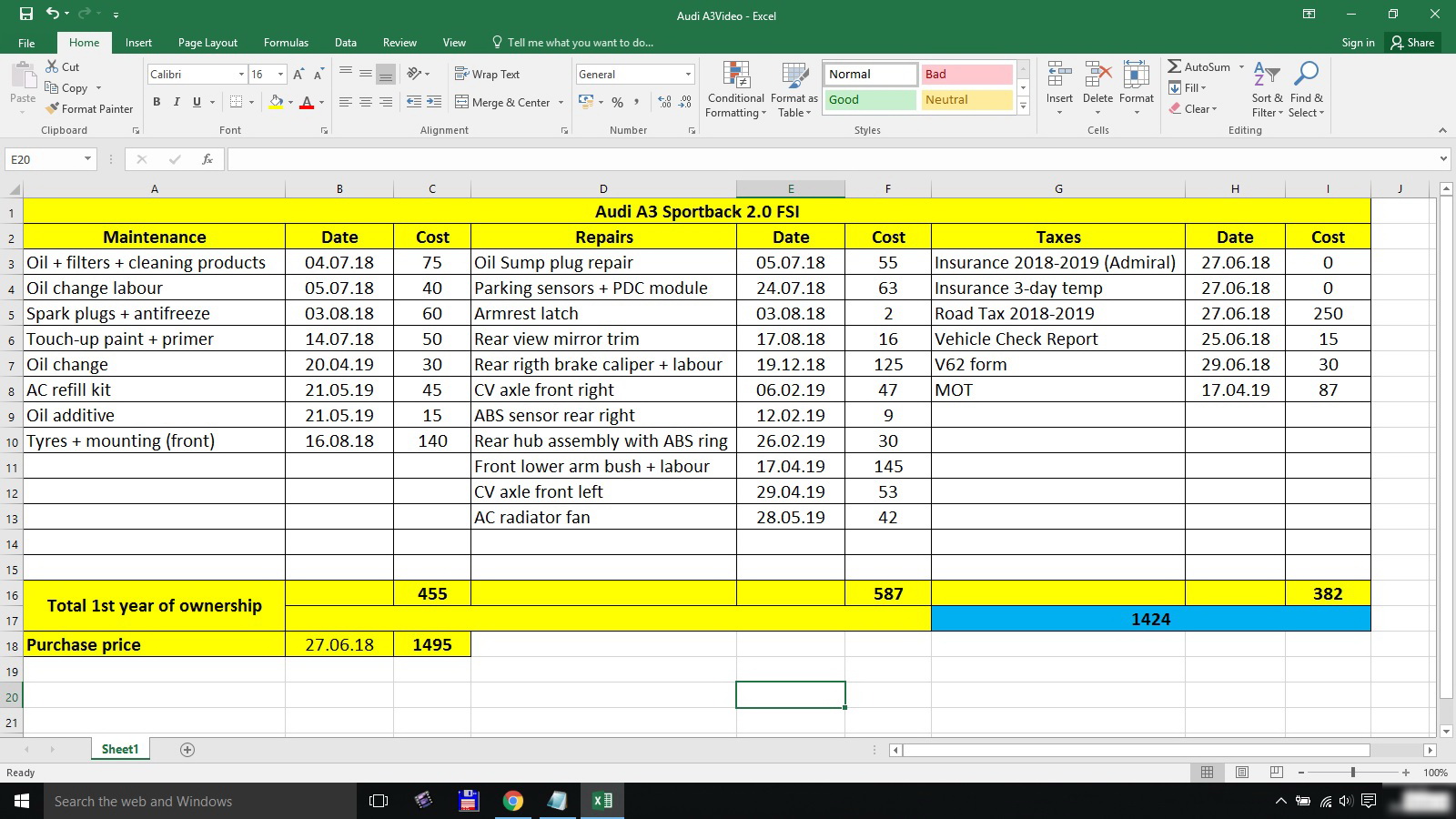
Task: Click the Tell me what you want box
Action: [572, 43]
